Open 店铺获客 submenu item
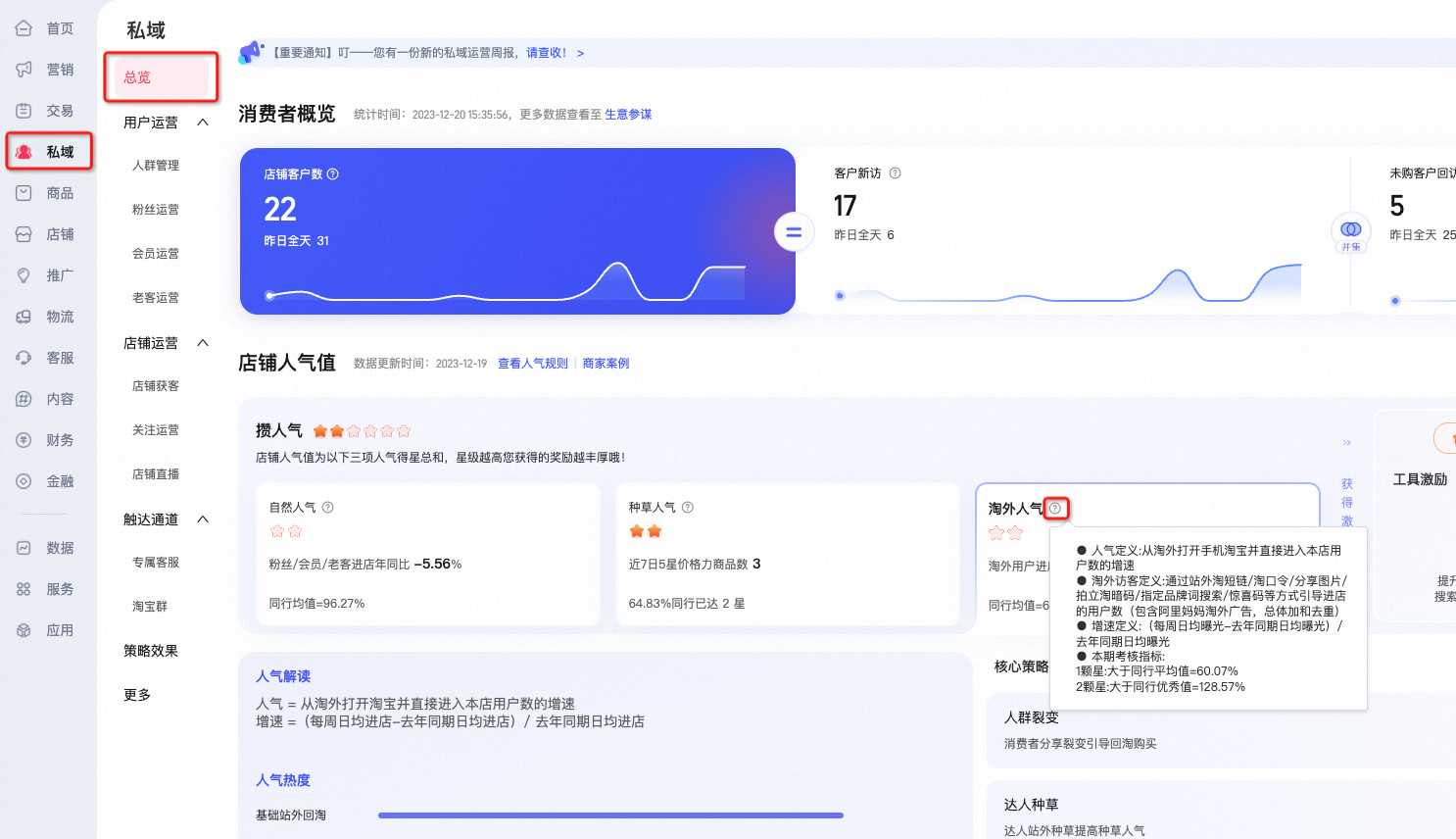1456x839 pixels. 156,386
